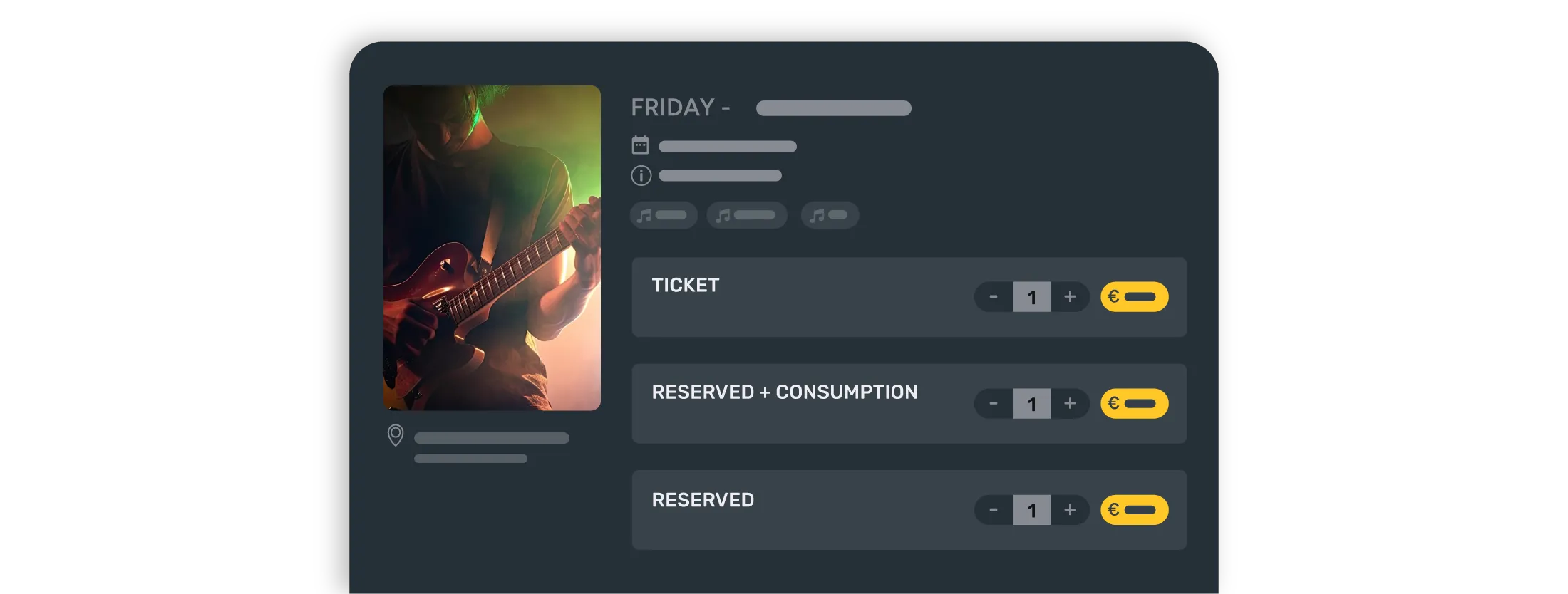The width and height of the screenshot is (1568, 594).
Task: Increase Reserved + Consumption quantity
Action: [x=1070, y=404]
